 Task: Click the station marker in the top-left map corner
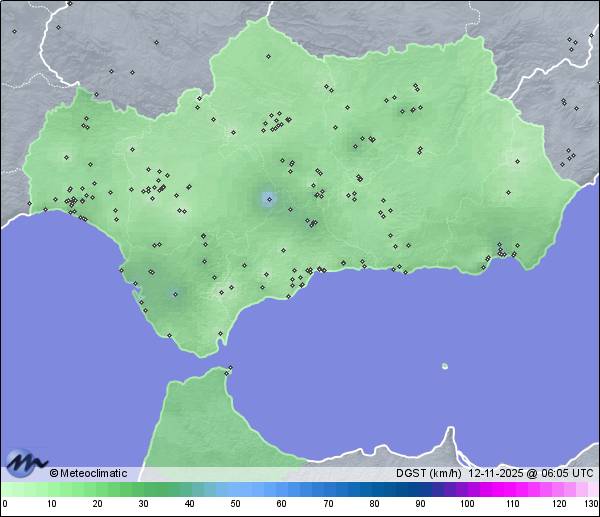click(x=14, y=31)
